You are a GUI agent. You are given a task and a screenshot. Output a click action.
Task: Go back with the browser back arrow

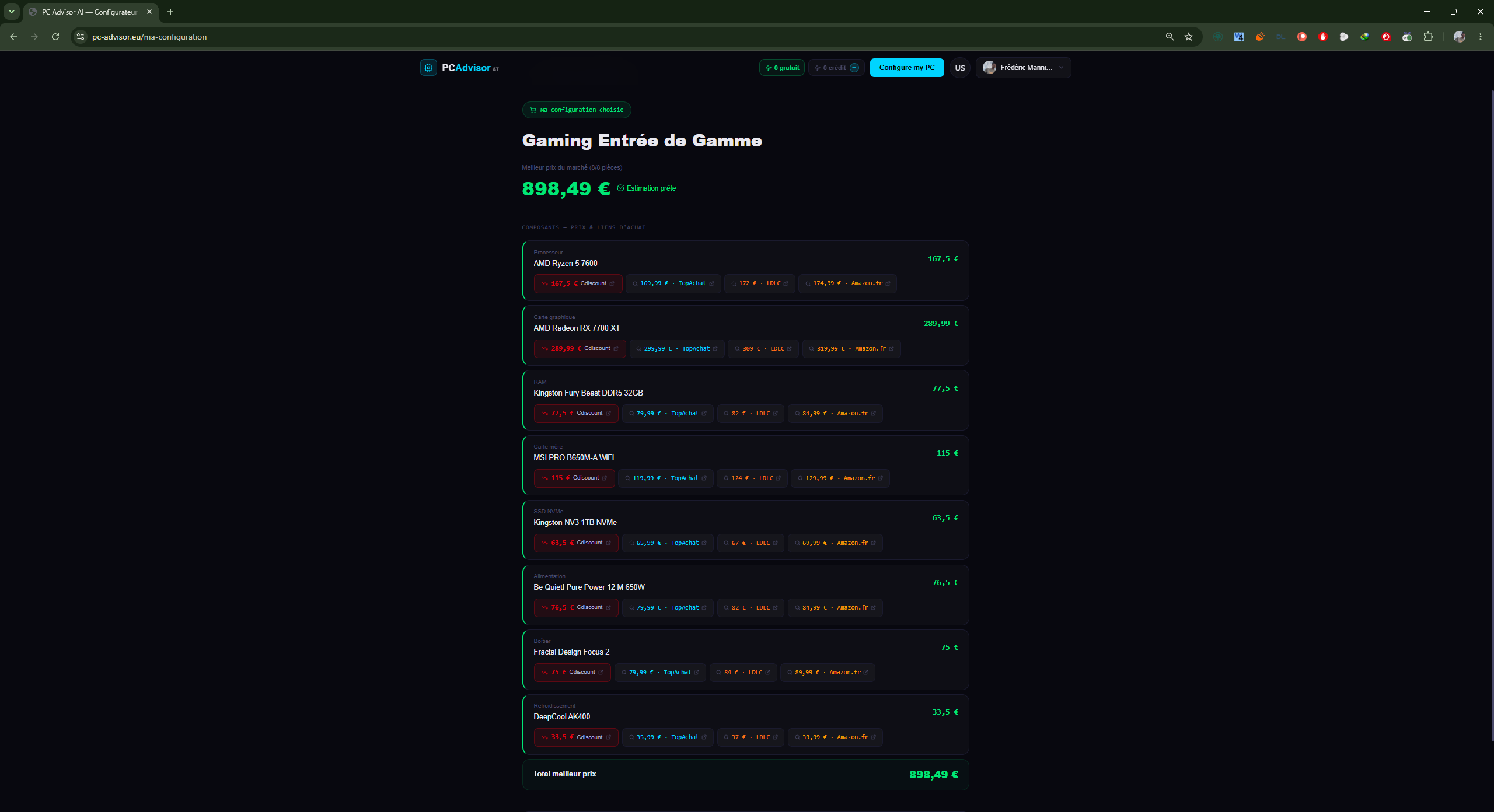[13, 37]
